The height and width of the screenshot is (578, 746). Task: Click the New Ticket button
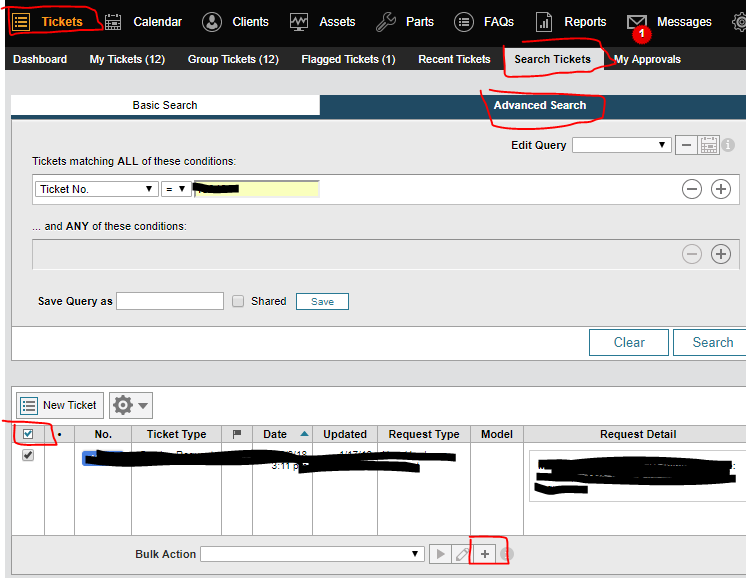(60, 405)
